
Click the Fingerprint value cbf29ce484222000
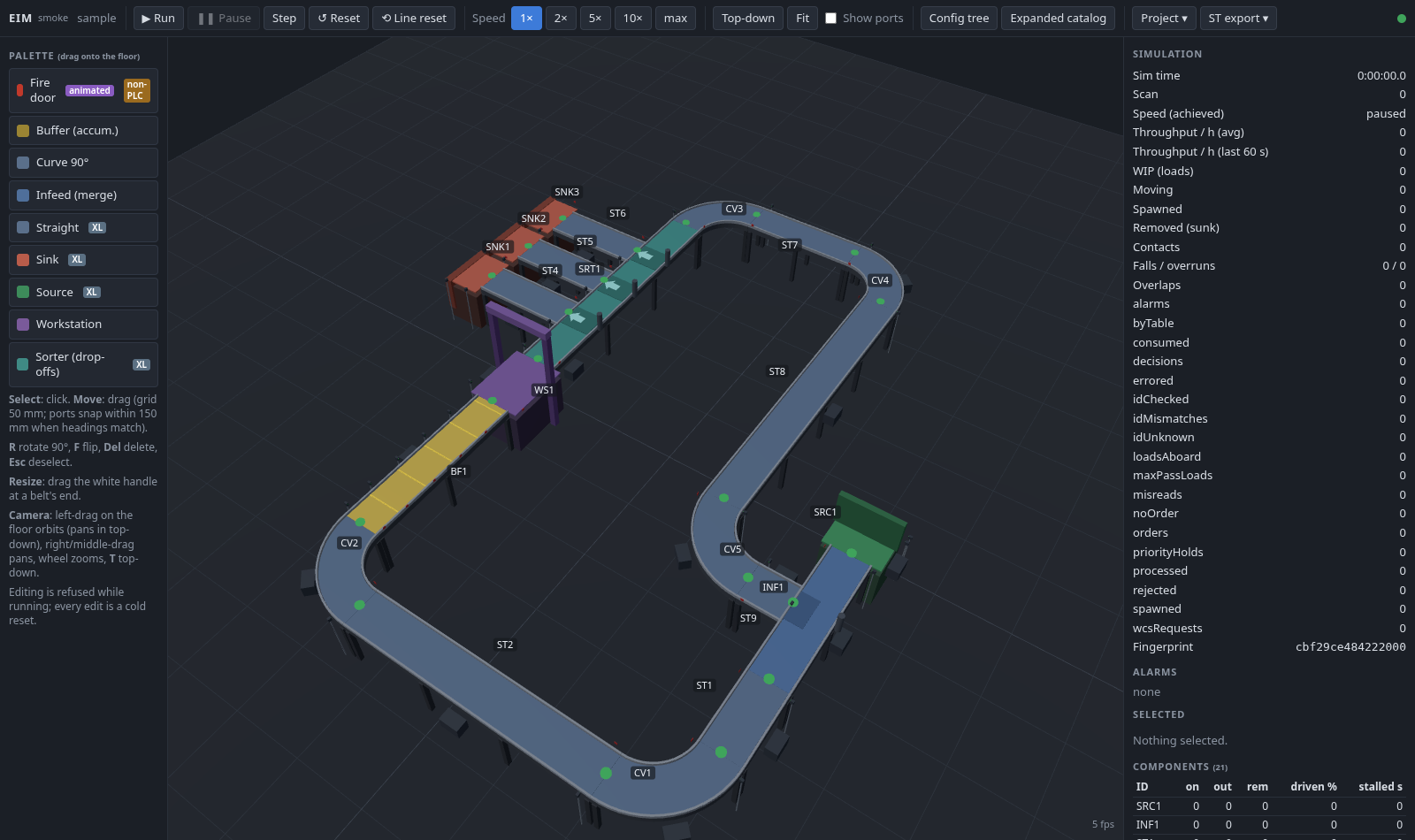pyautogui.click(x=1350, y=647)
